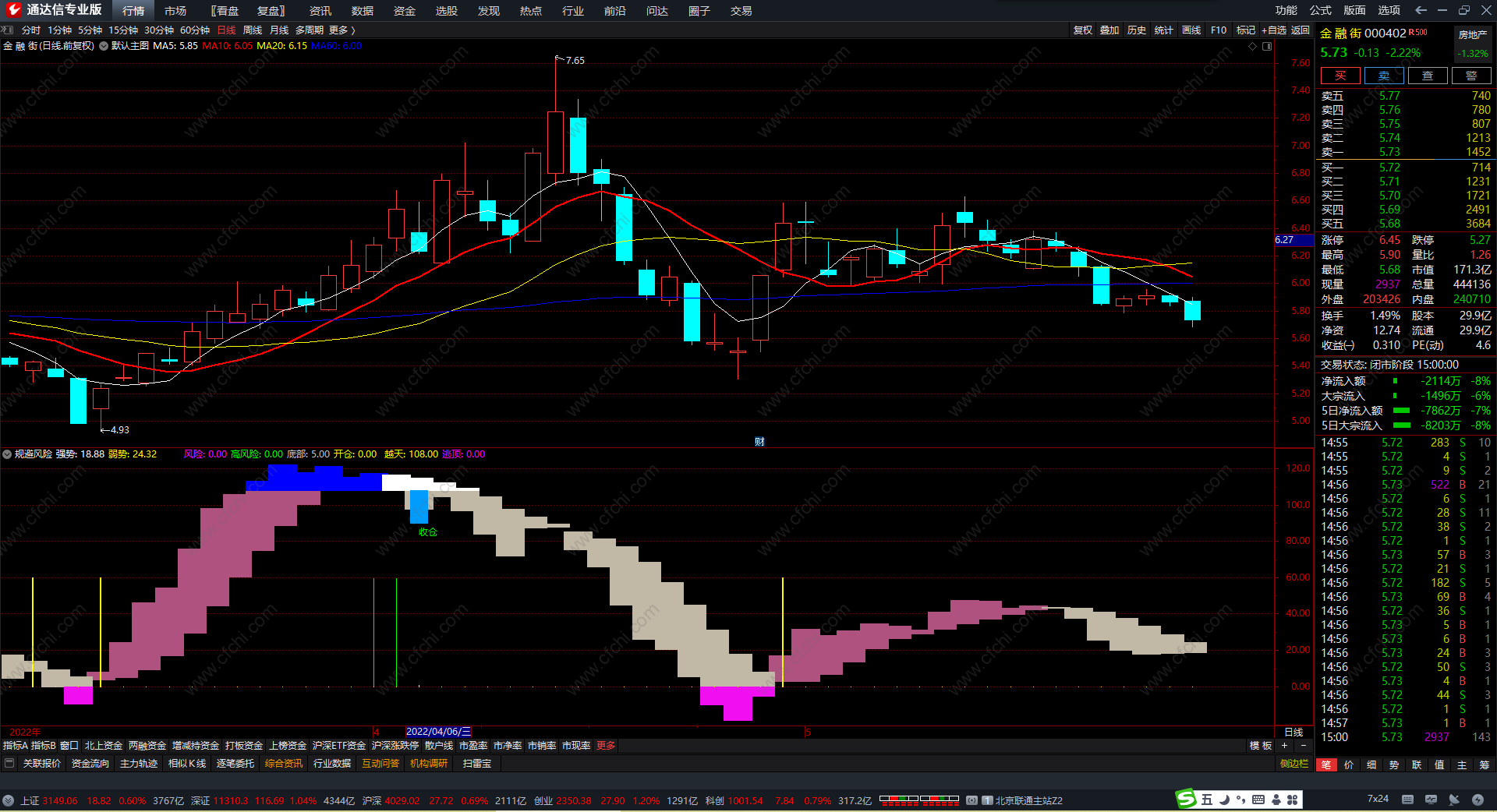
Task: Click the status bar lightning bolt icon
Action: pos(1478,800)
